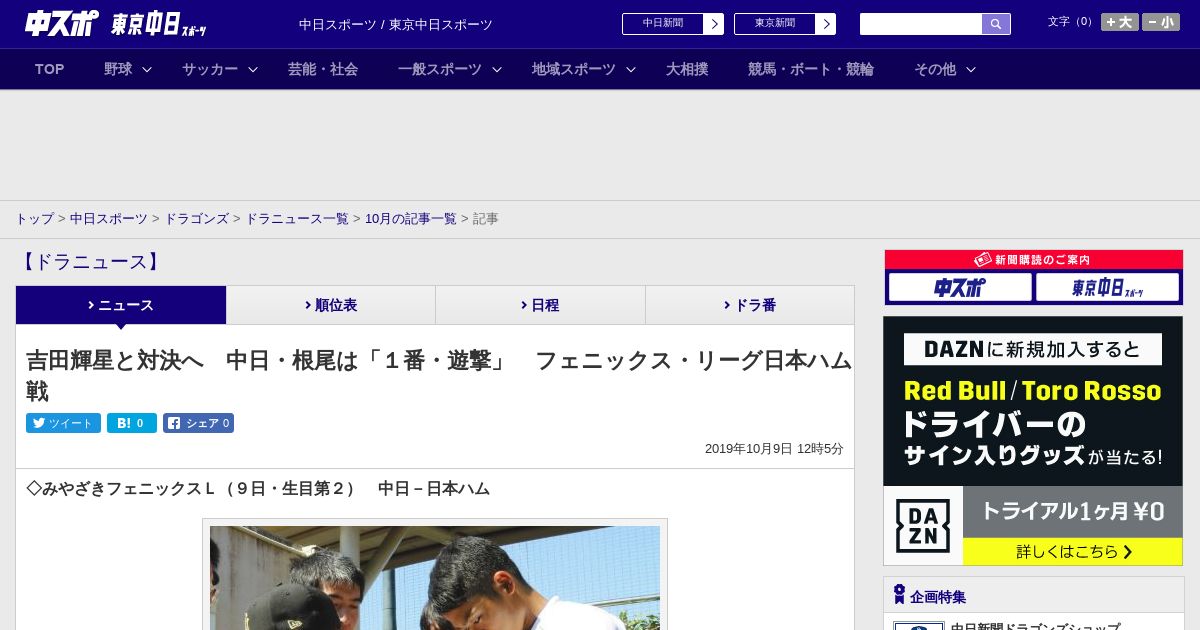Click the Twitter ツイート share button
The width and height of the screenshot is (1200, 630).
[x=63, y=423]
